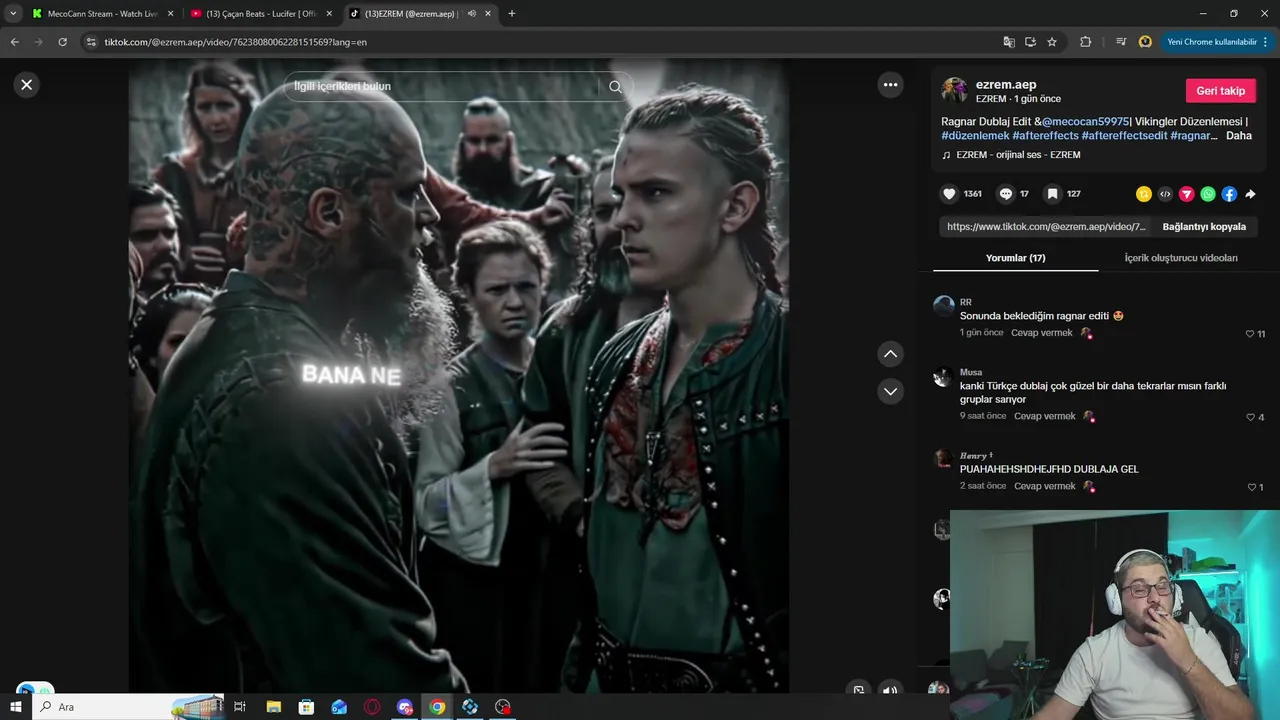Open @mecocan59975 mention link
The height and width of the screenshot is (720, 1280).
(1085, 121)
